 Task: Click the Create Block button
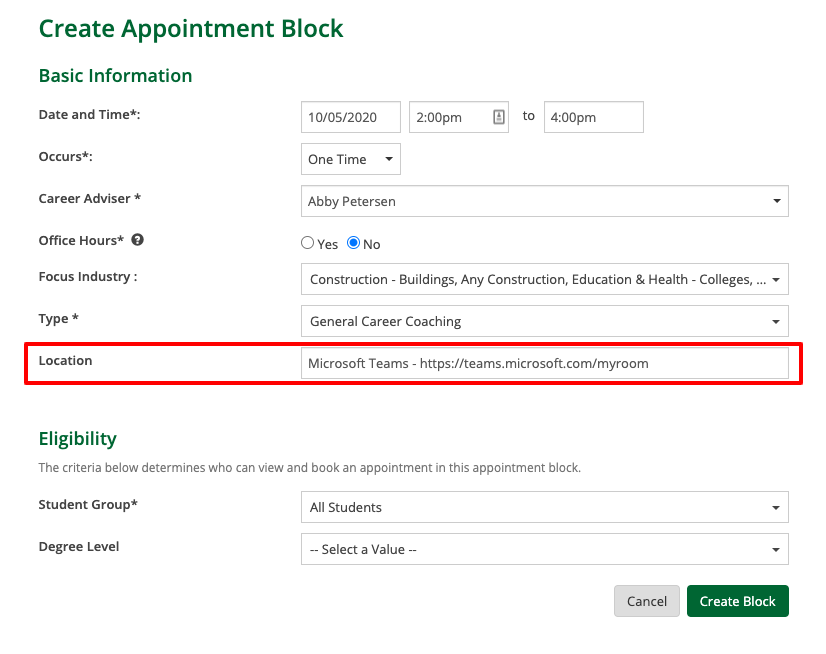[737, 601]
